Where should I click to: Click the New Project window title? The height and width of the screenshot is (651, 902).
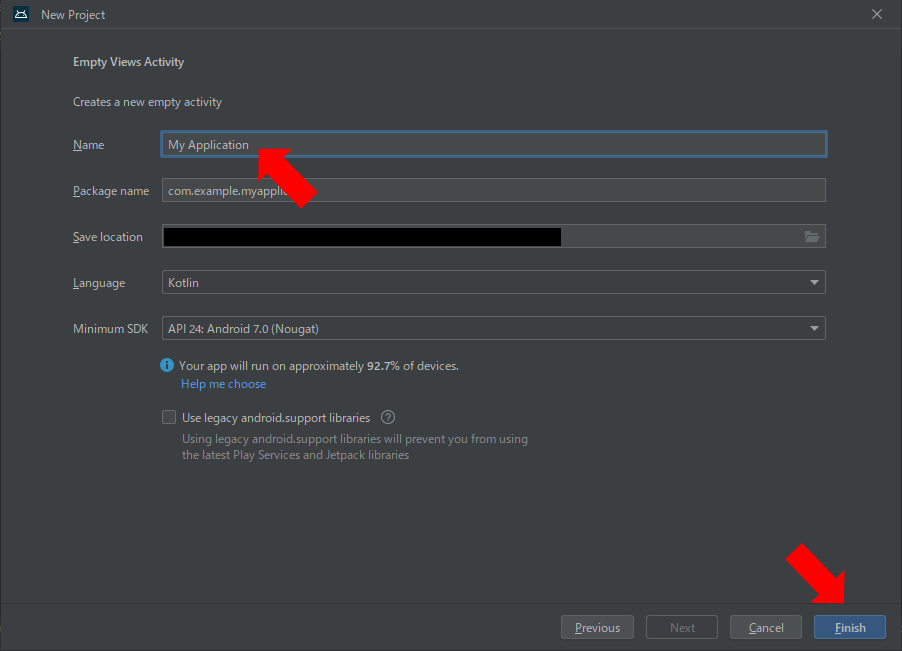[x=73, y=15]
